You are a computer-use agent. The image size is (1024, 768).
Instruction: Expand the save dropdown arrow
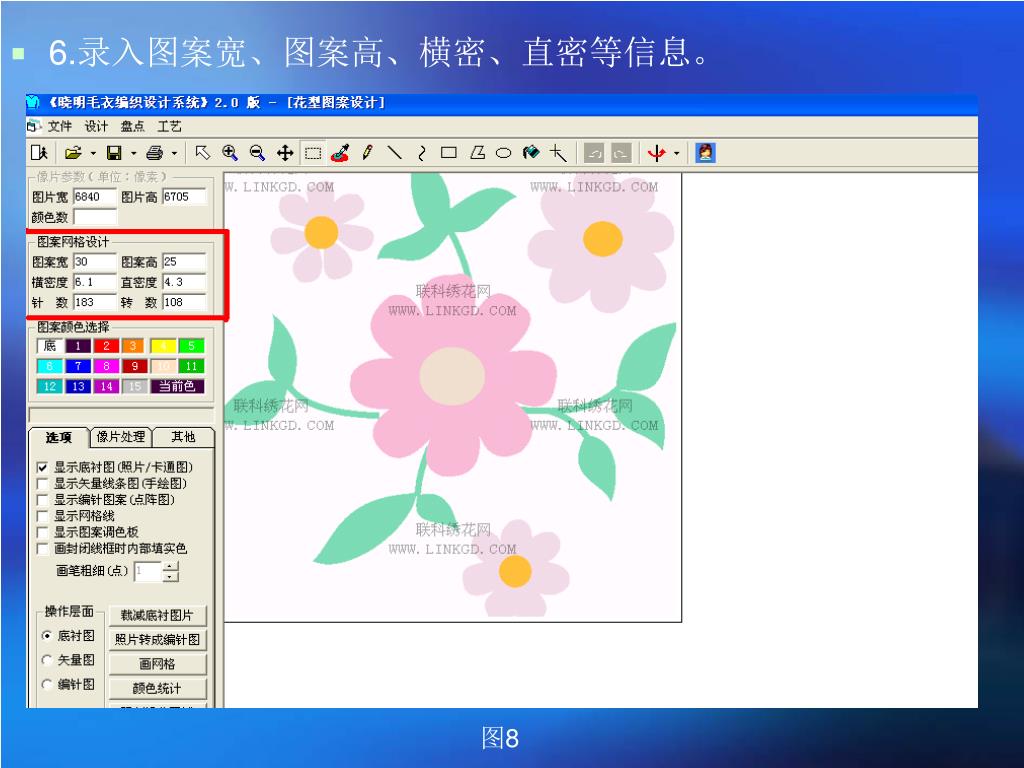pyautogui.click(x=133, y=153)
